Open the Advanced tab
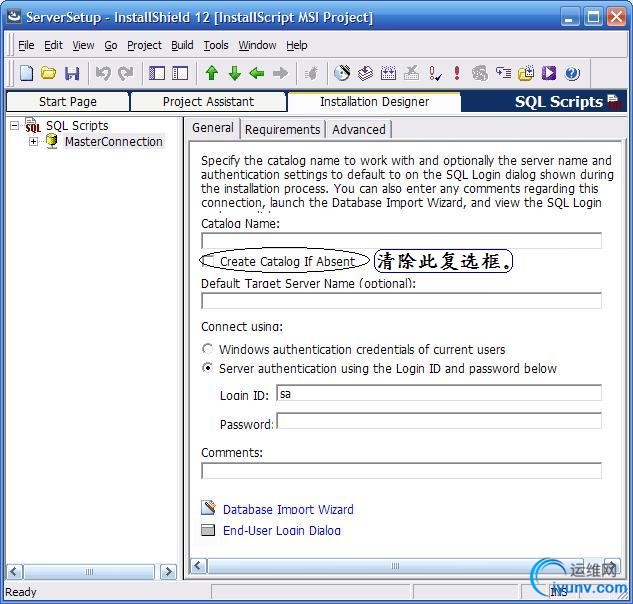 [359, 130]
